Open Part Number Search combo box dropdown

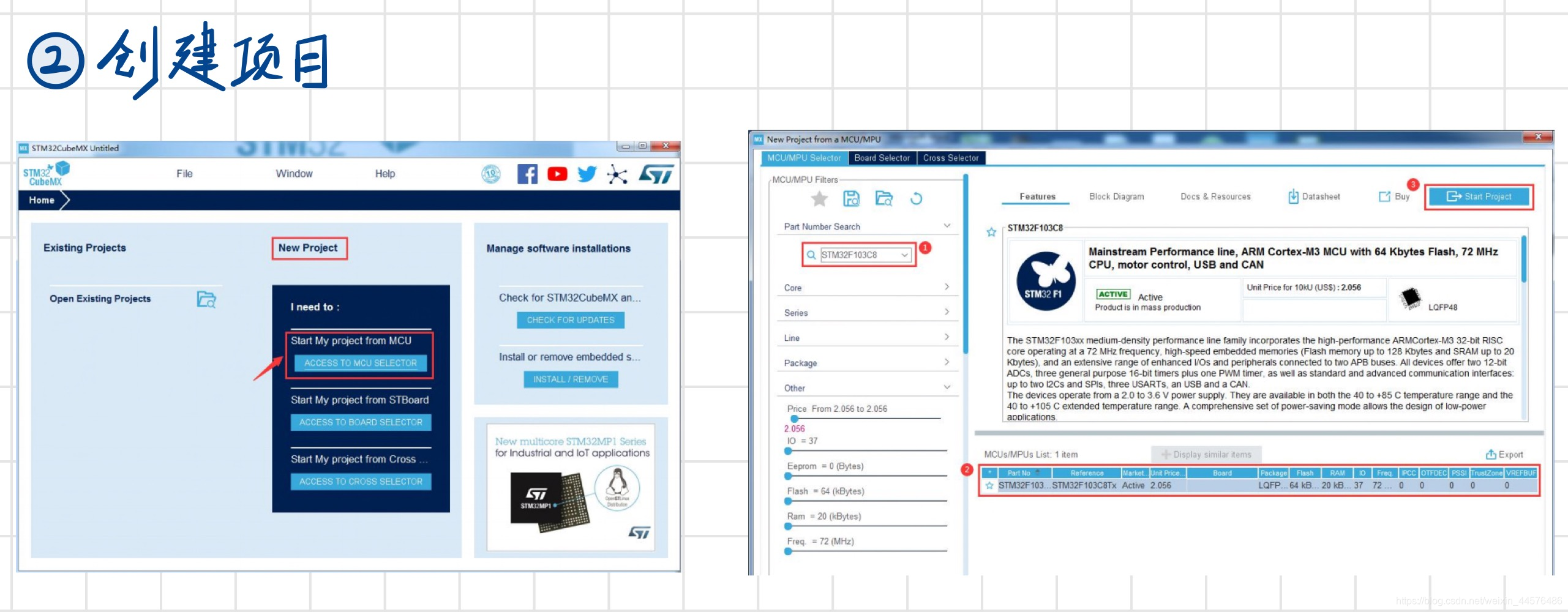[x=904, y=255]
